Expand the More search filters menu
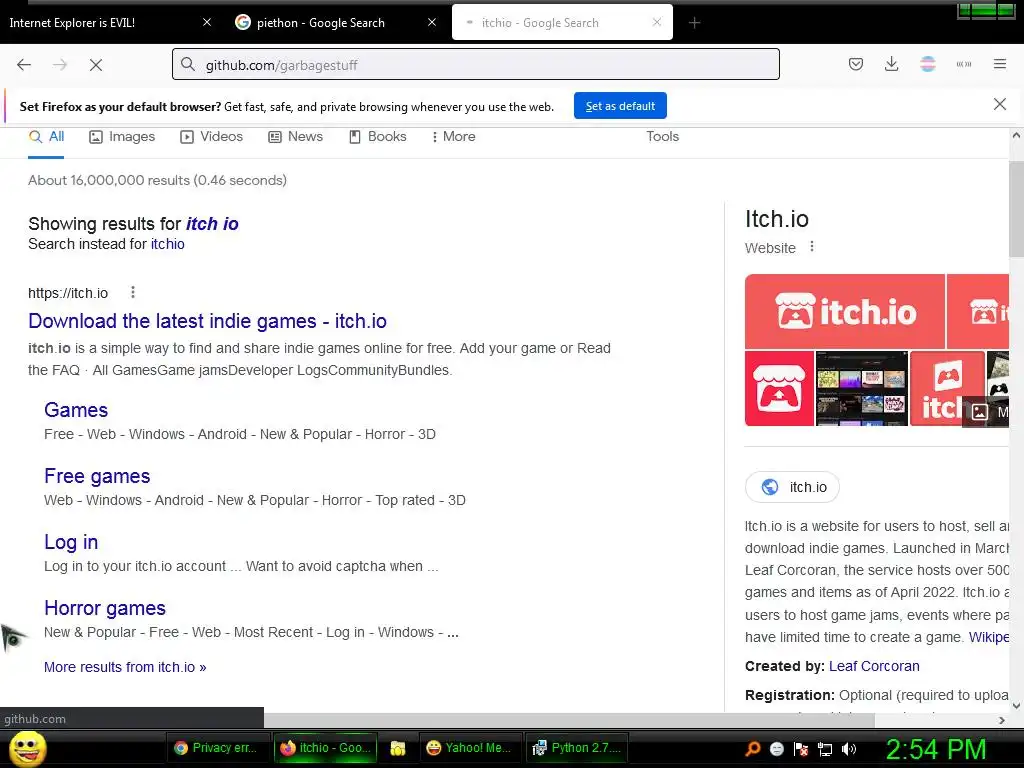 pos(453,136)
